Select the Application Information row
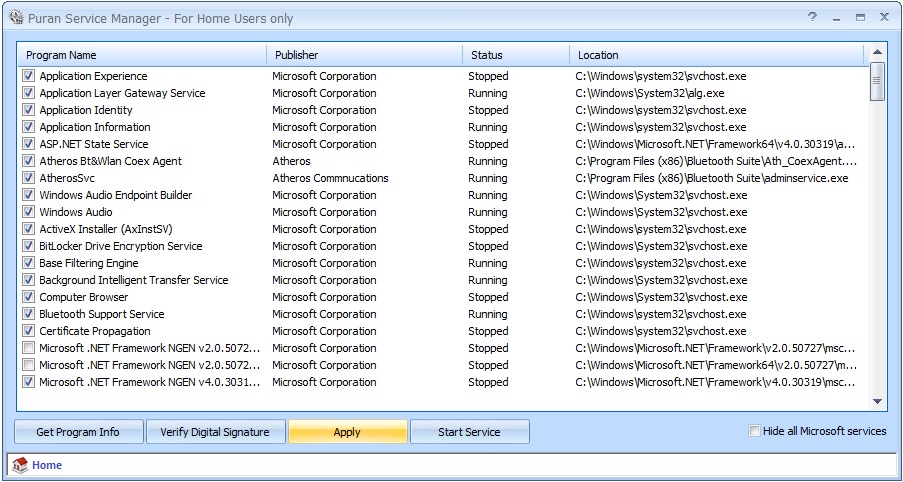903x482 pixels. [x=443, y=127]
